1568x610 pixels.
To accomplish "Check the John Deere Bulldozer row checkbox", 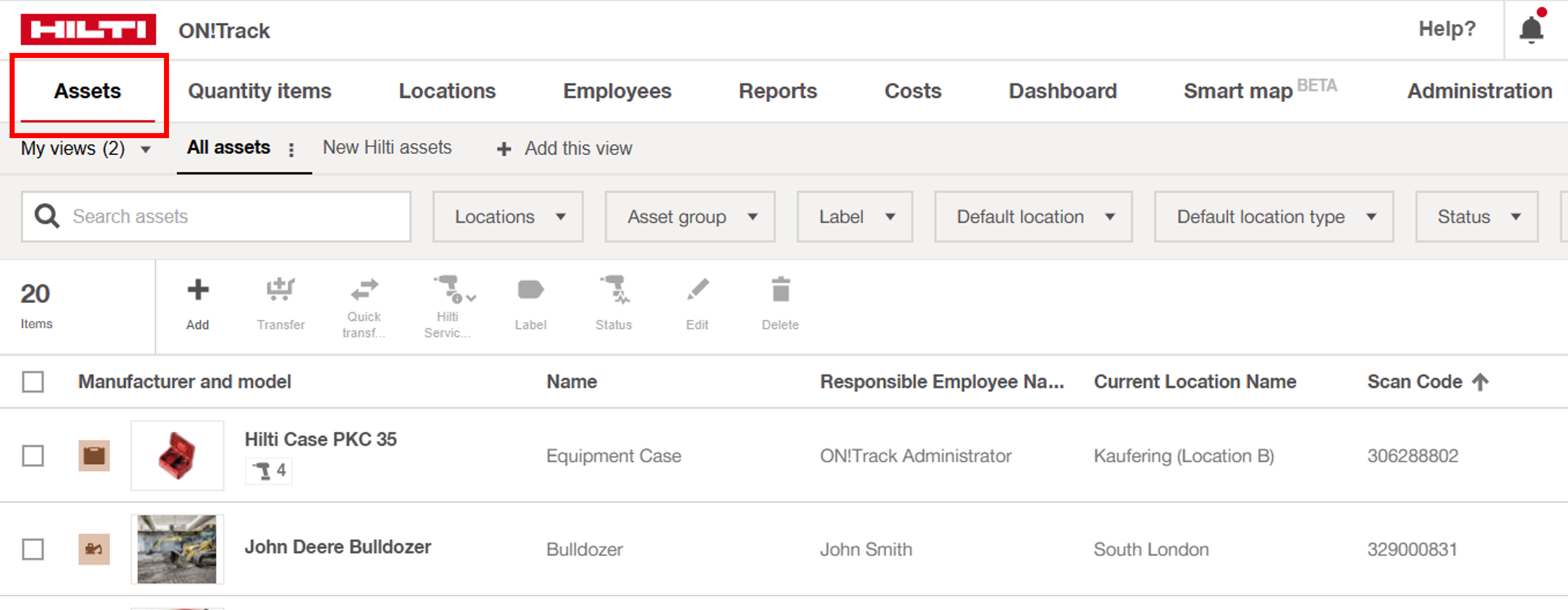I will [33, 549].
